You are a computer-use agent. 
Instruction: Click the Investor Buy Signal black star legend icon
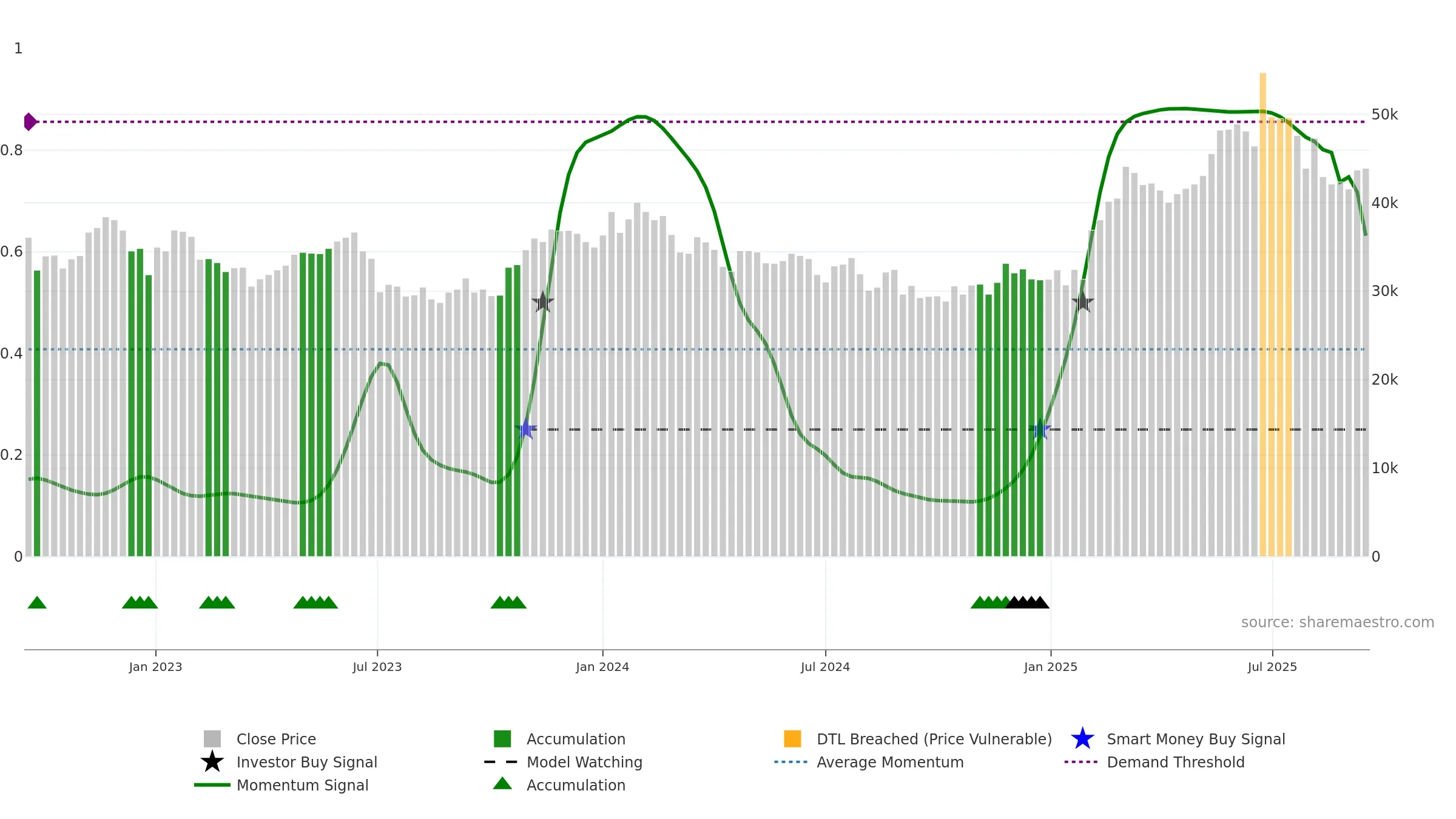point(212,761)
